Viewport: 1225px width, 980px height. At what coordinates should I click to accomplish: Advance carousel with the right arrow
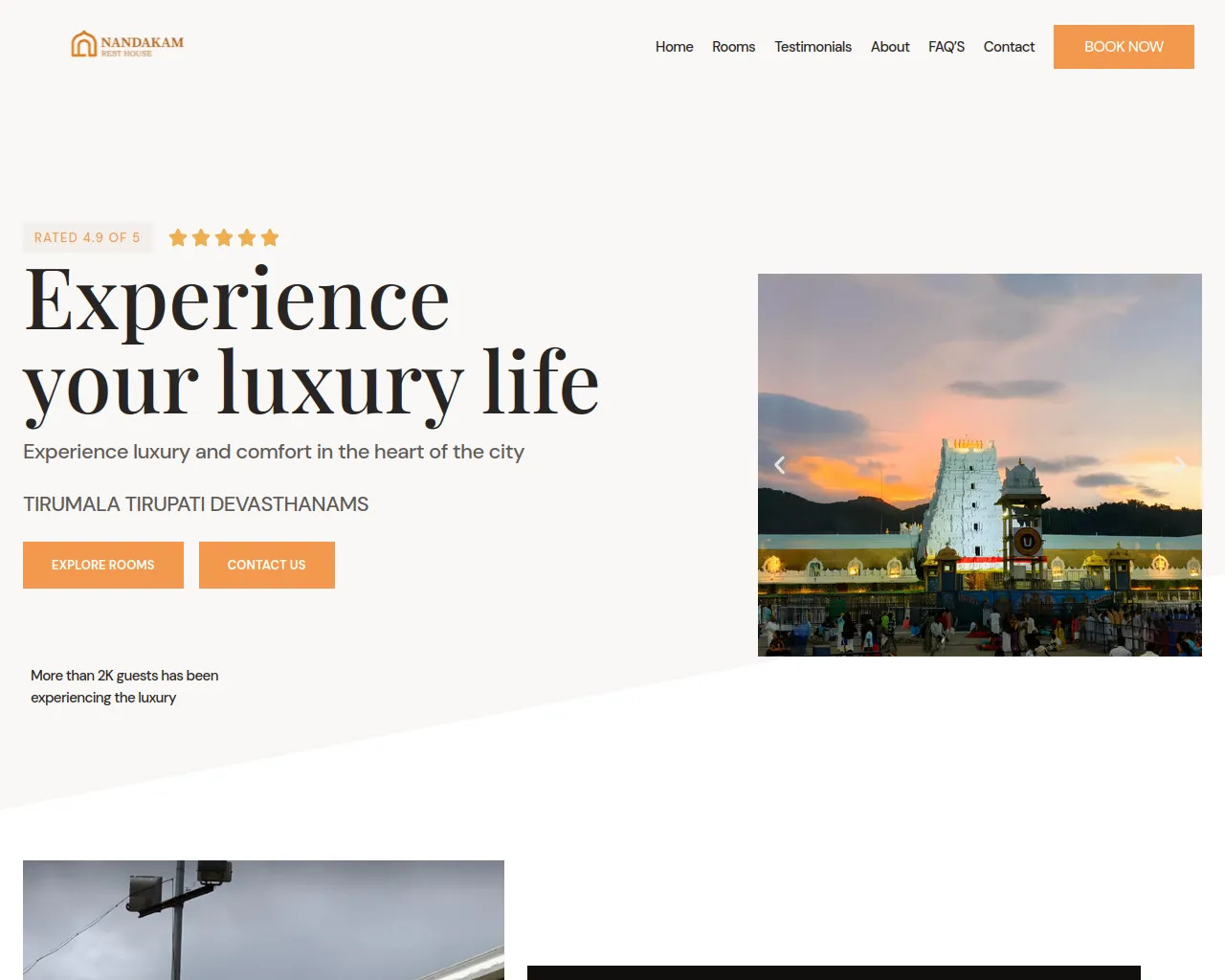coord(1180,465)
